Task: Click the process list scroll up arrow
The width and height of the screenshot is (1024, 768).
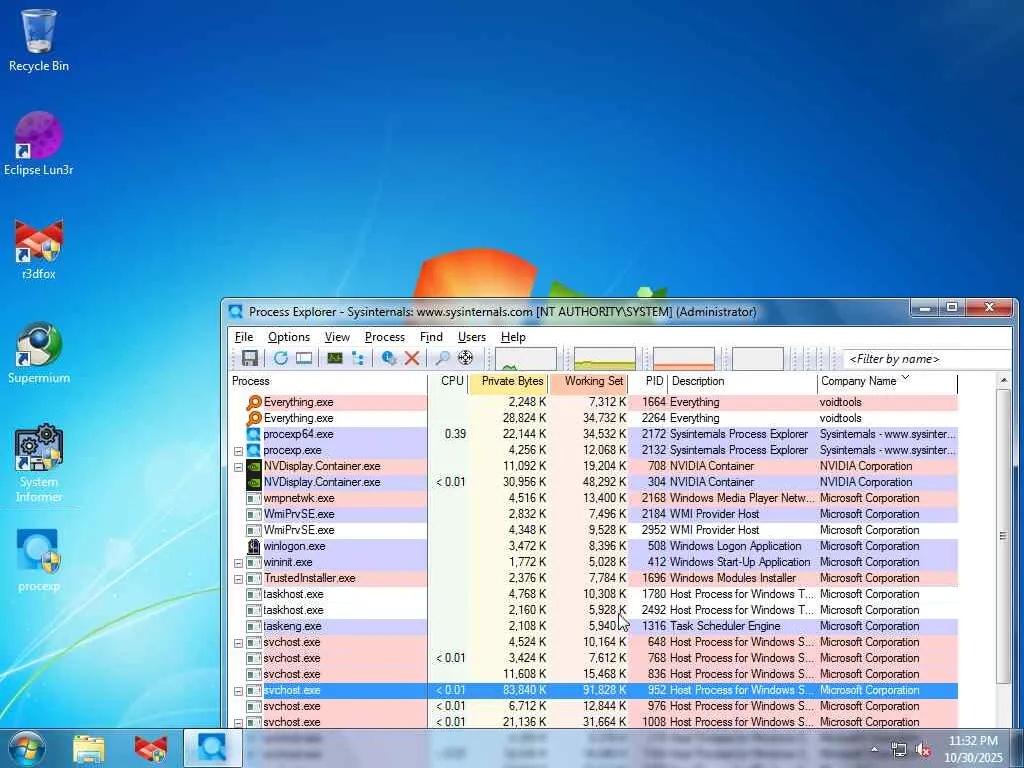Action: tap(1004, 380)
